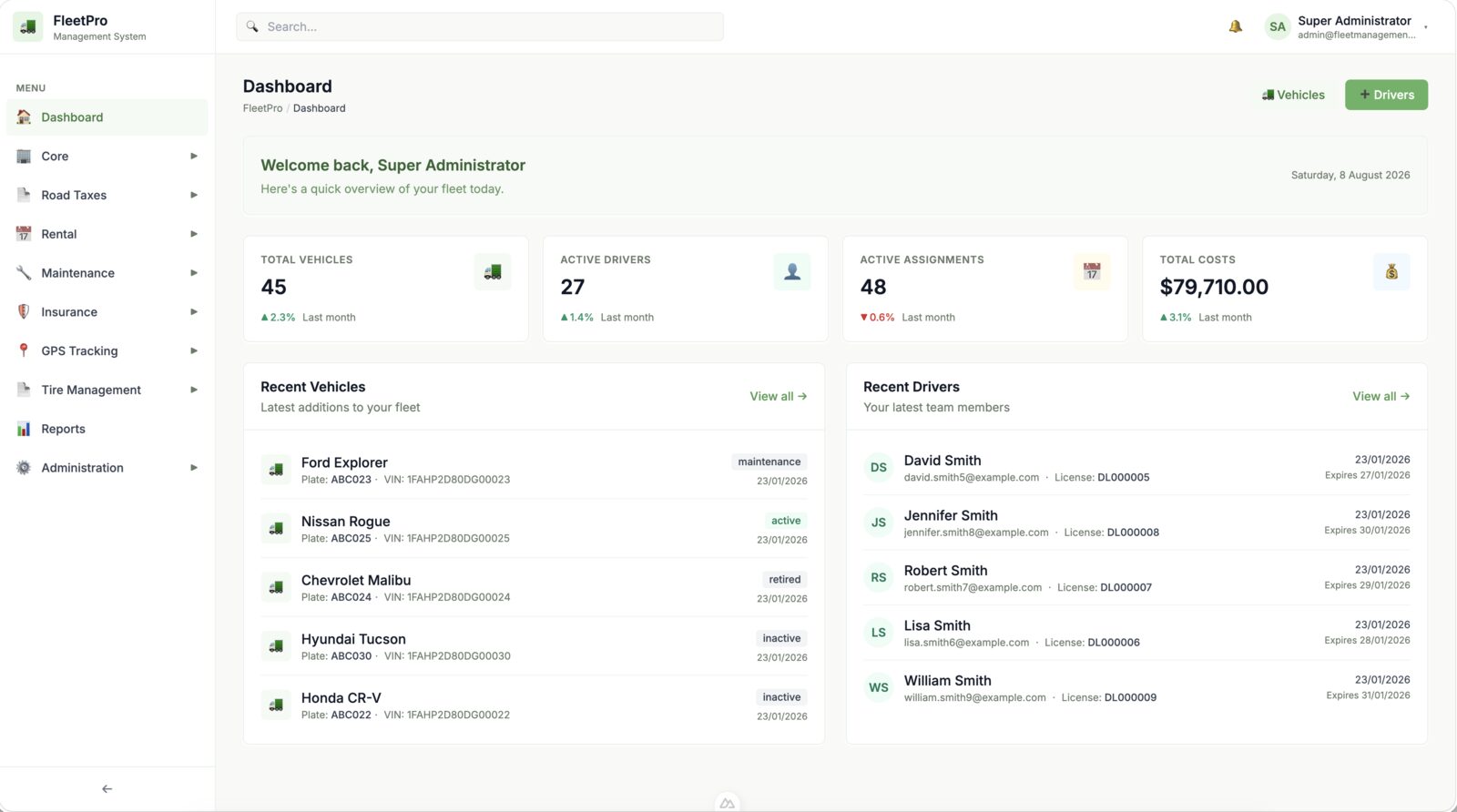
Task: Click View all for Recent Drivers
Action: pos(1381,396)
